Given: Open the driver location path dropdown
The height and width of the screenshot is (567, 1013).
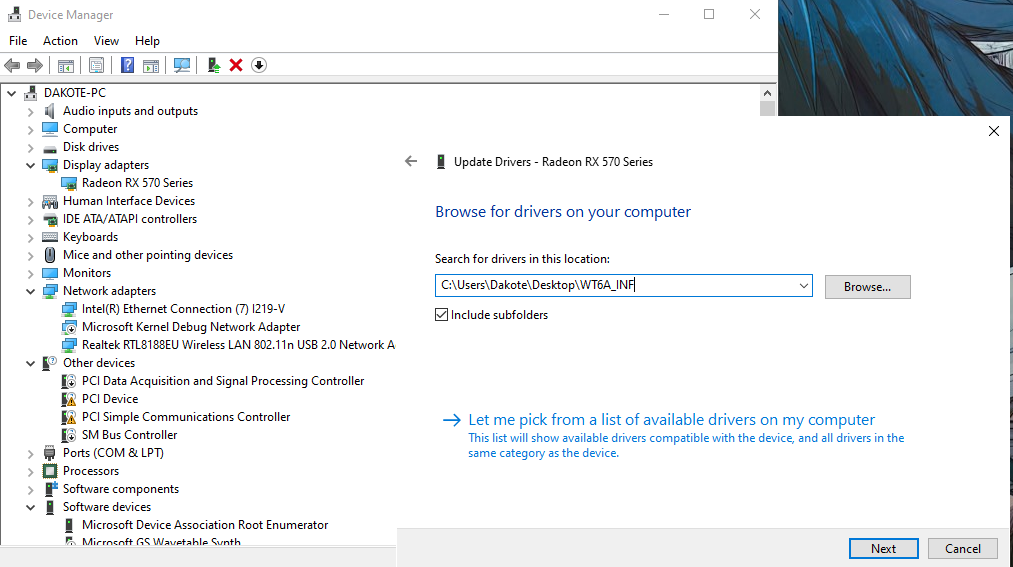Looking at the screenshot, I should pos(803,287).
